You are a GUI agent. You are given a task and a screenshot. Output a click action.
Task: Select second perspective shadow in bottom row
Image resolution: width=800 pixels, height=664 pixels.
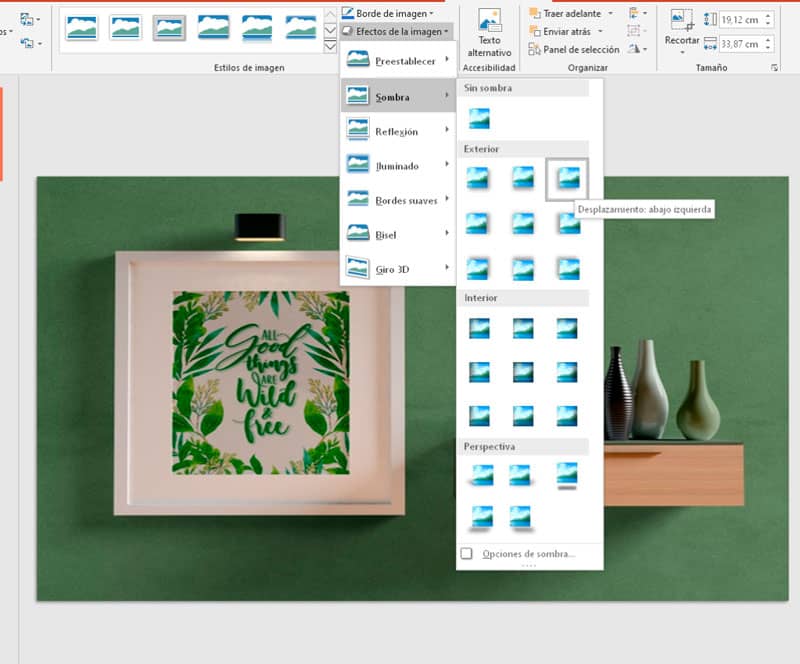tap(520, 518)
